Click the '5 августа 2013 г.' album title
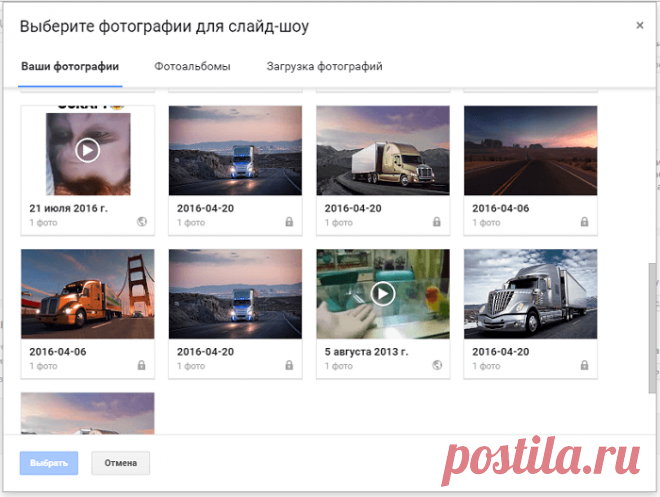This screenshot has height=497, width=660. 367,352
